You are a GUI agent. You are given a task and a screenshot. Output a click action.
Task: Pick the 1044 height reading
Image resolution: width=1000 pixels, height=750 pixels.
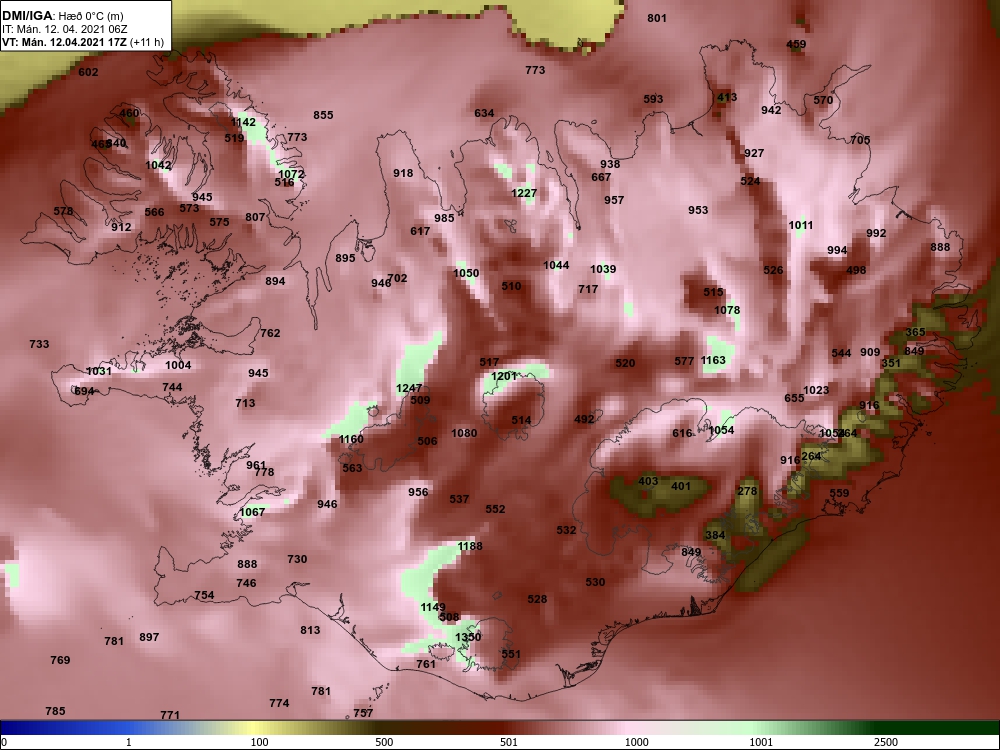point(556,265)
